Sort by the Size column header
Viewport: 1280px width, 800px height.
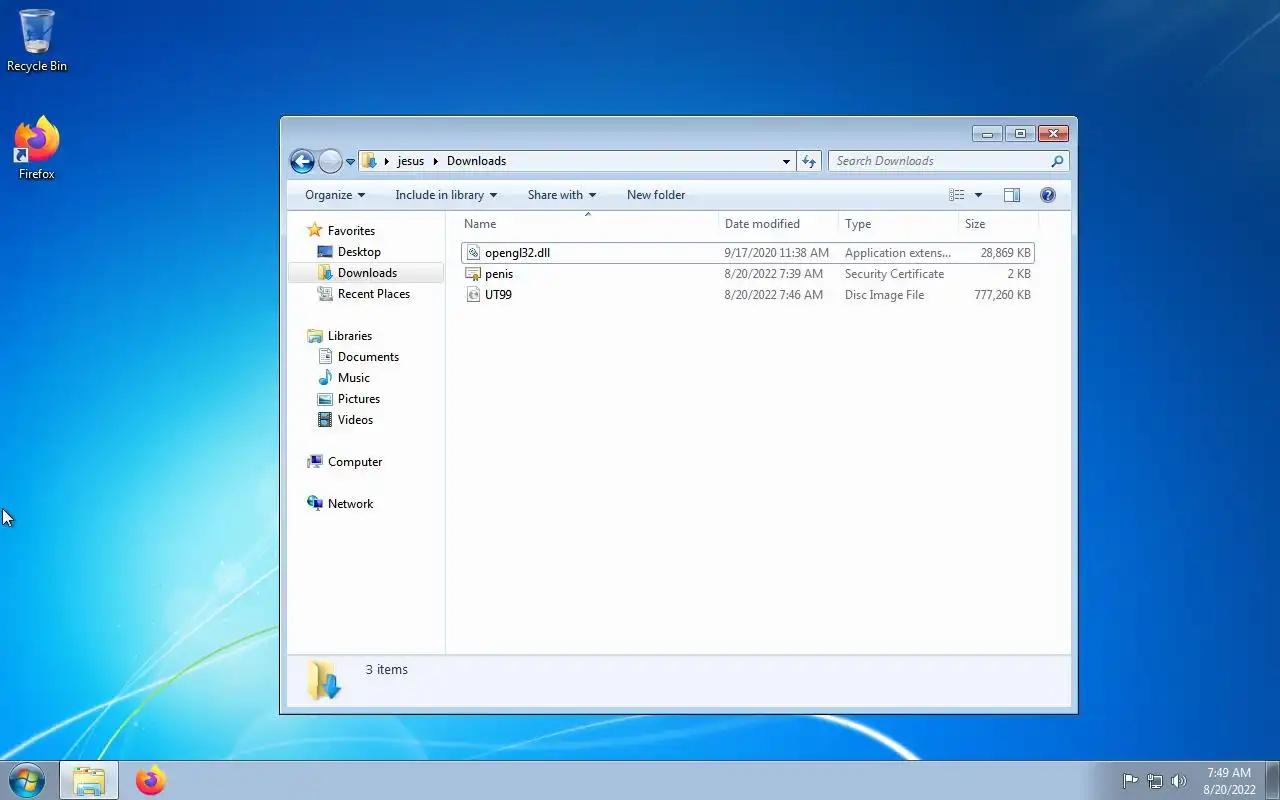pyautogui.click(x=998, y=224)
